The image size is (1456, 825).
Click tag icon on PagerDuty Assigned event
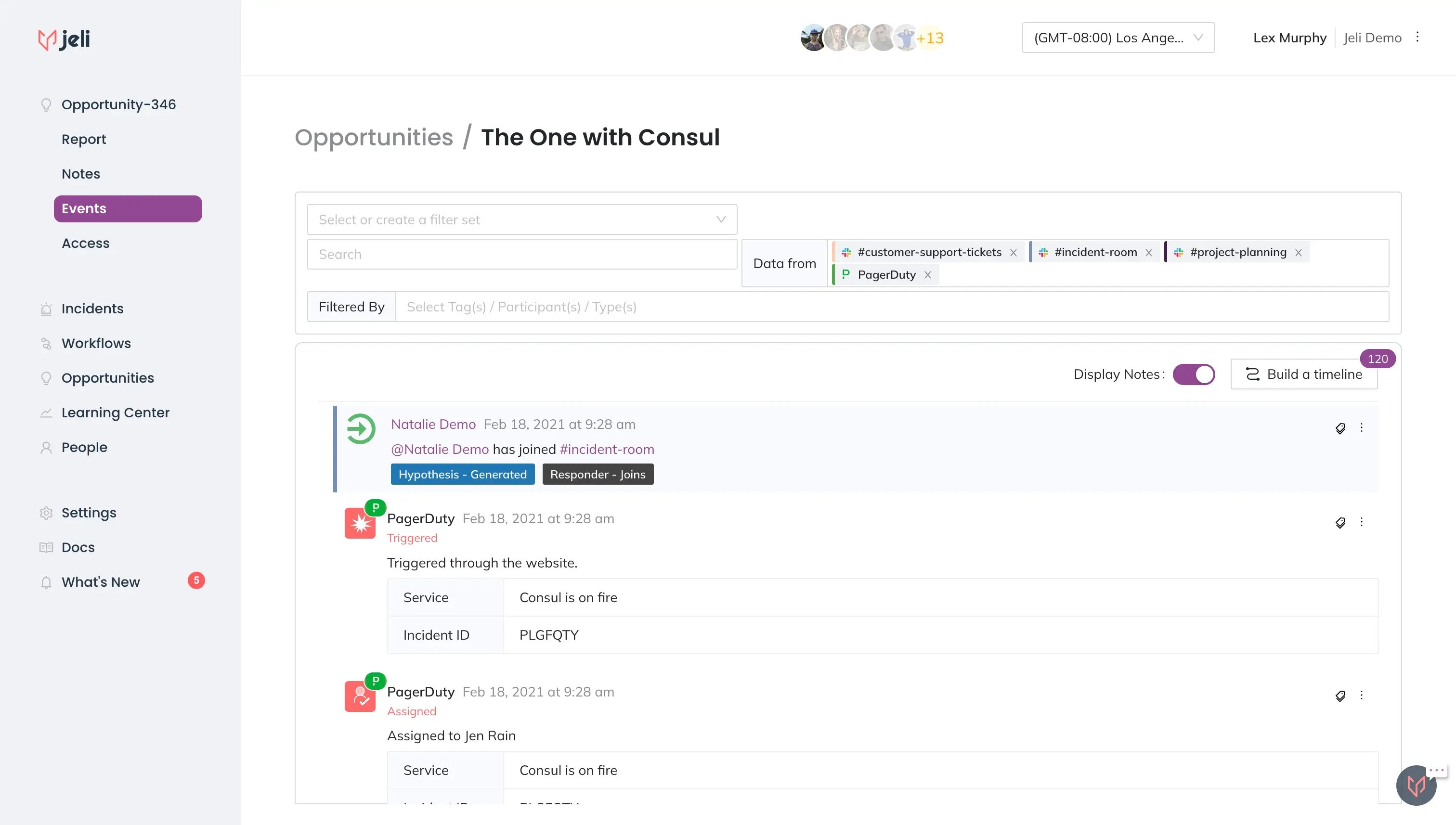click(1340, 696)
